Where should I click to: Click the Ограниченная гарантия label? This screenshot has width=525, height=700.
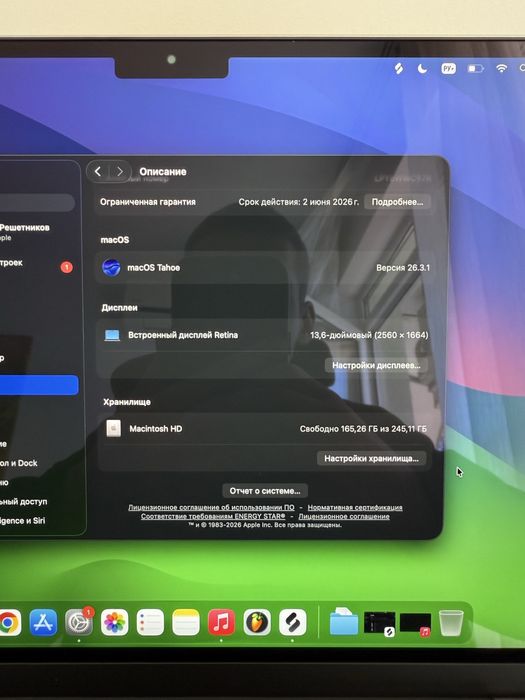(x=148, y=202)
